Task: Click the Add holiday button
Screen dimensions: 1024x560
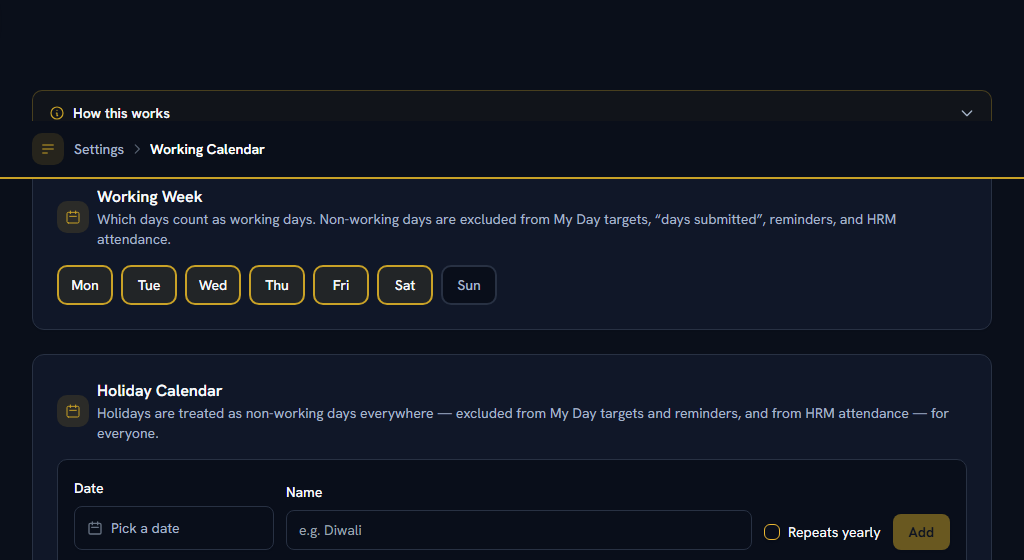Action: (921, 532)
